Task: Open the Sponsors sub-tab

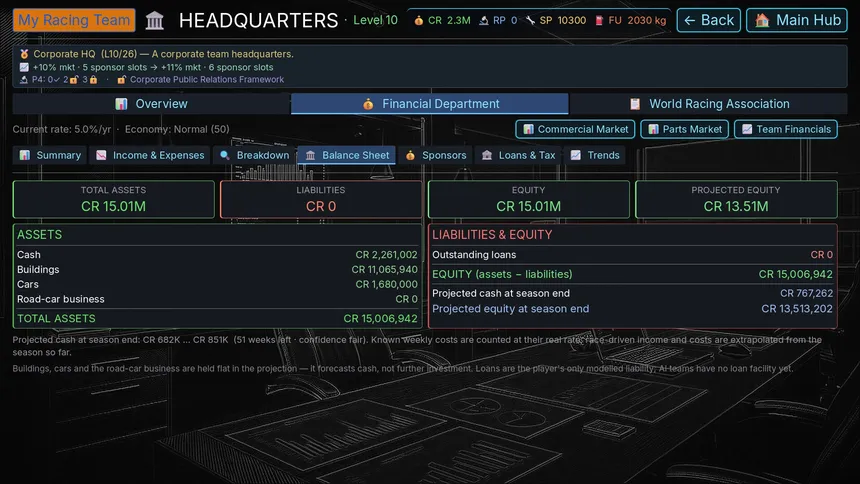Action: 436,155
